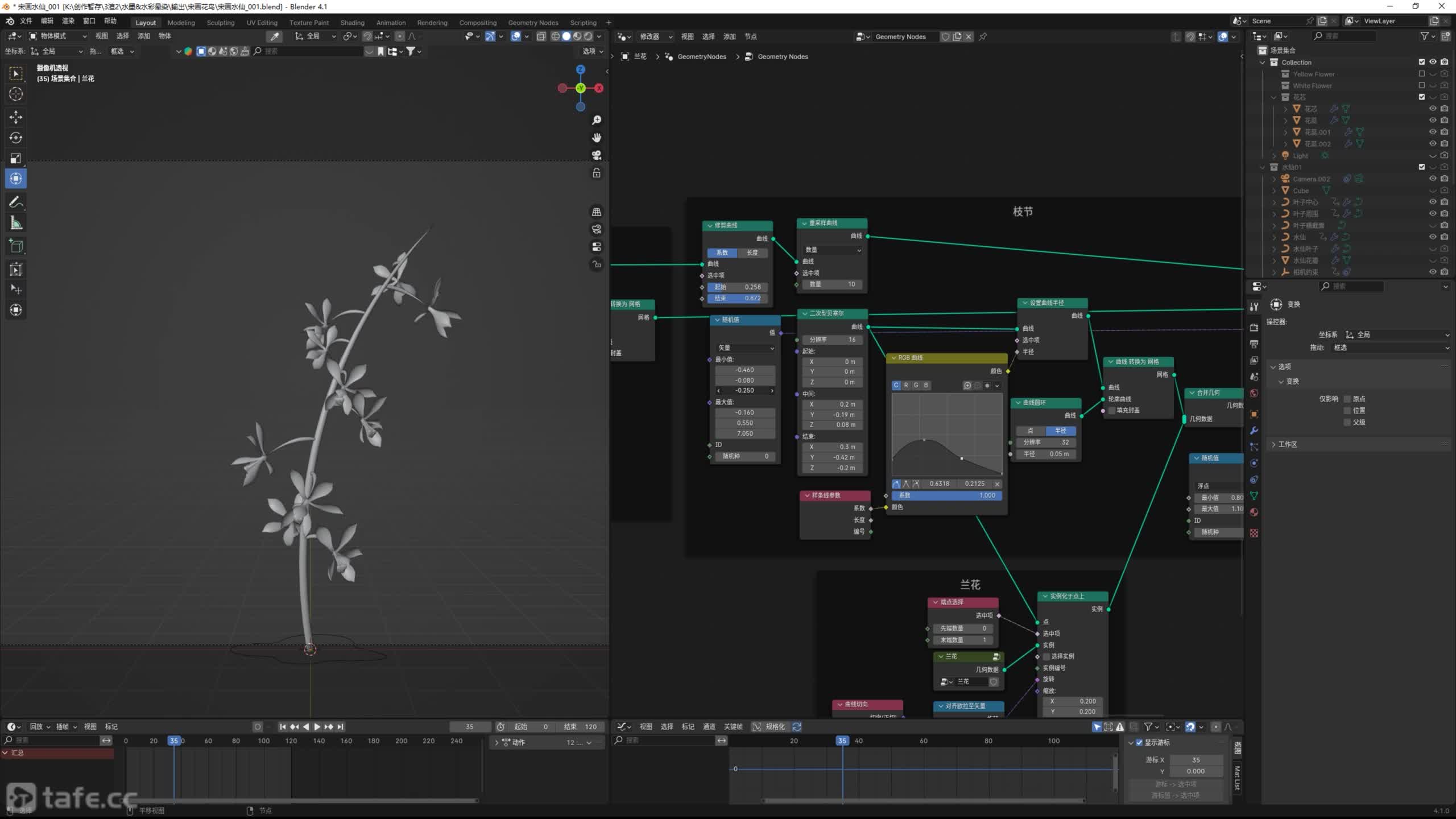The width and height of the screenshot is (1456, 819).
Task: Activate the Annotate pencil tool
Action: coord(16,202)
